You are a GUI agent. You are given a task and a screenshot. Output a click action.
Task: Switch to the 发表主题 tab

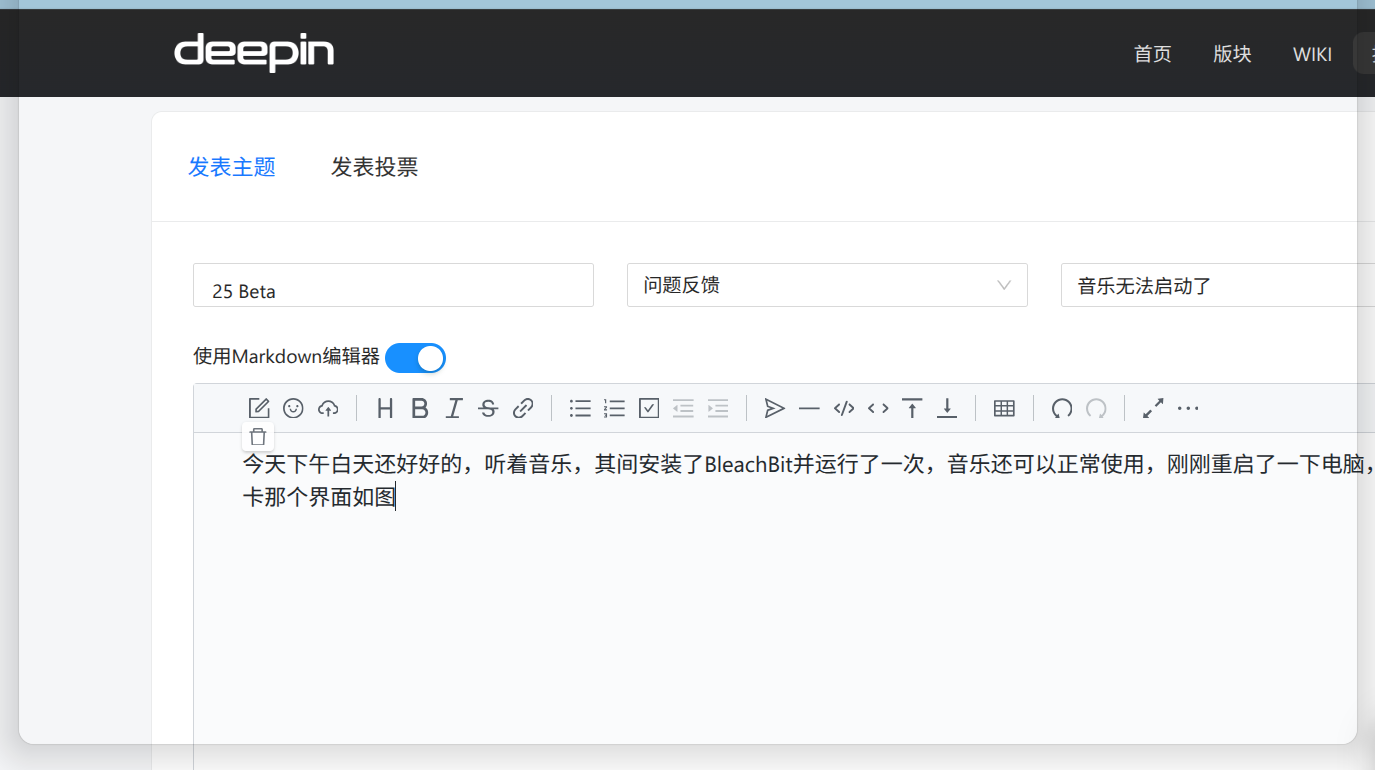click(x=232, y=167)
